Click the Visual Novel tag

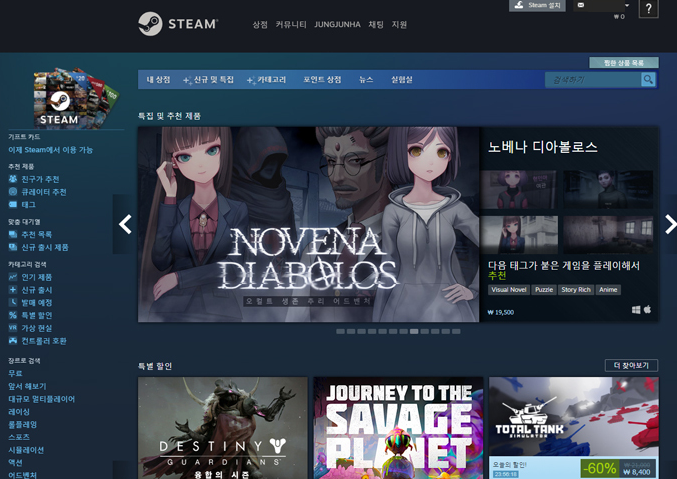509,290
